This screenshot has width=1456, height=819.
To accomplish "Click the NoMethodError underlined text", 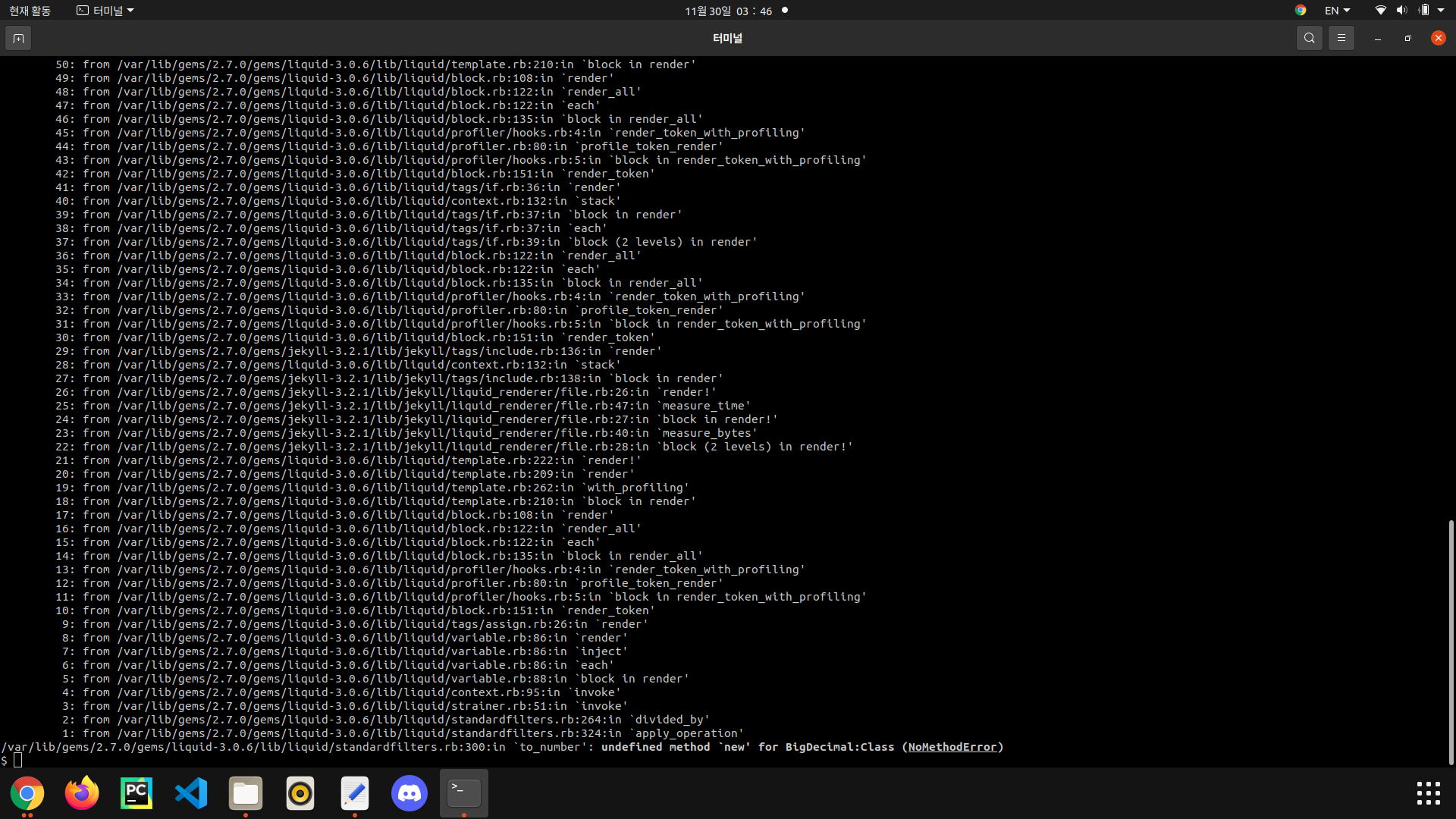I will 952,747.
